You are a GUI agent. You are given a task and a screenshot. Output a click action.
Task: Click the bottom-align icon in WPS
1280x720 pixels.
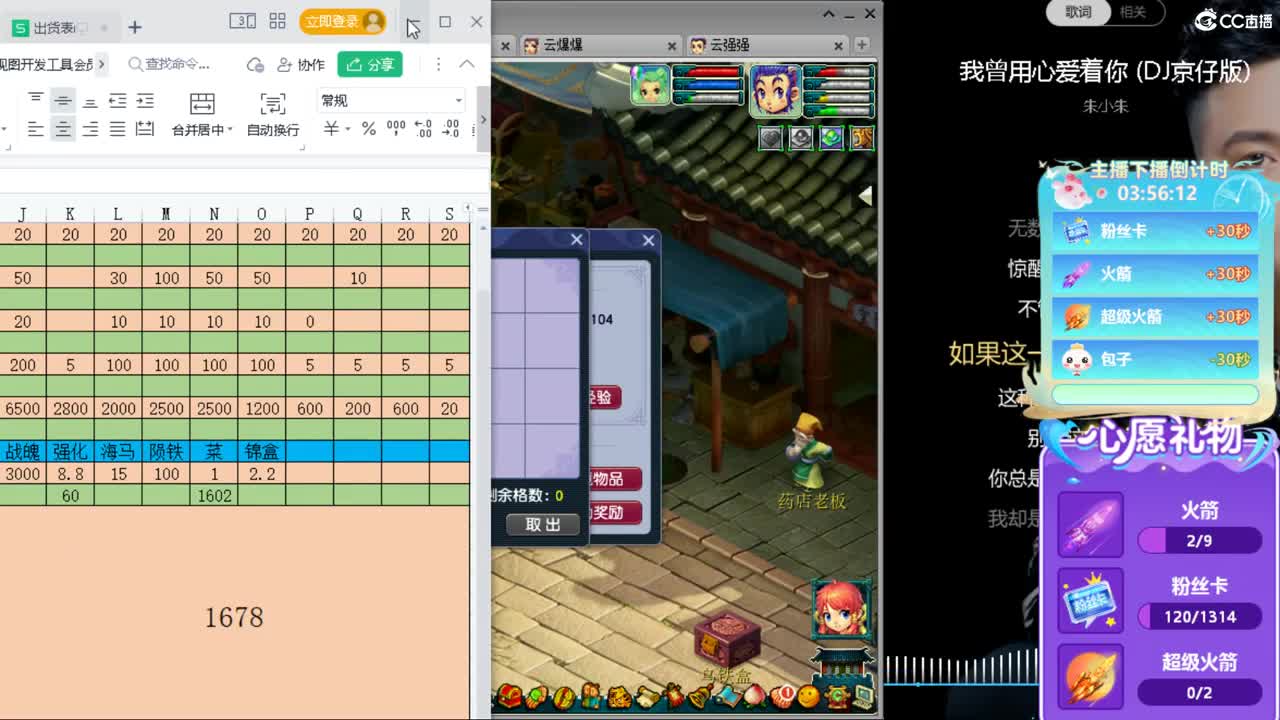90,100
